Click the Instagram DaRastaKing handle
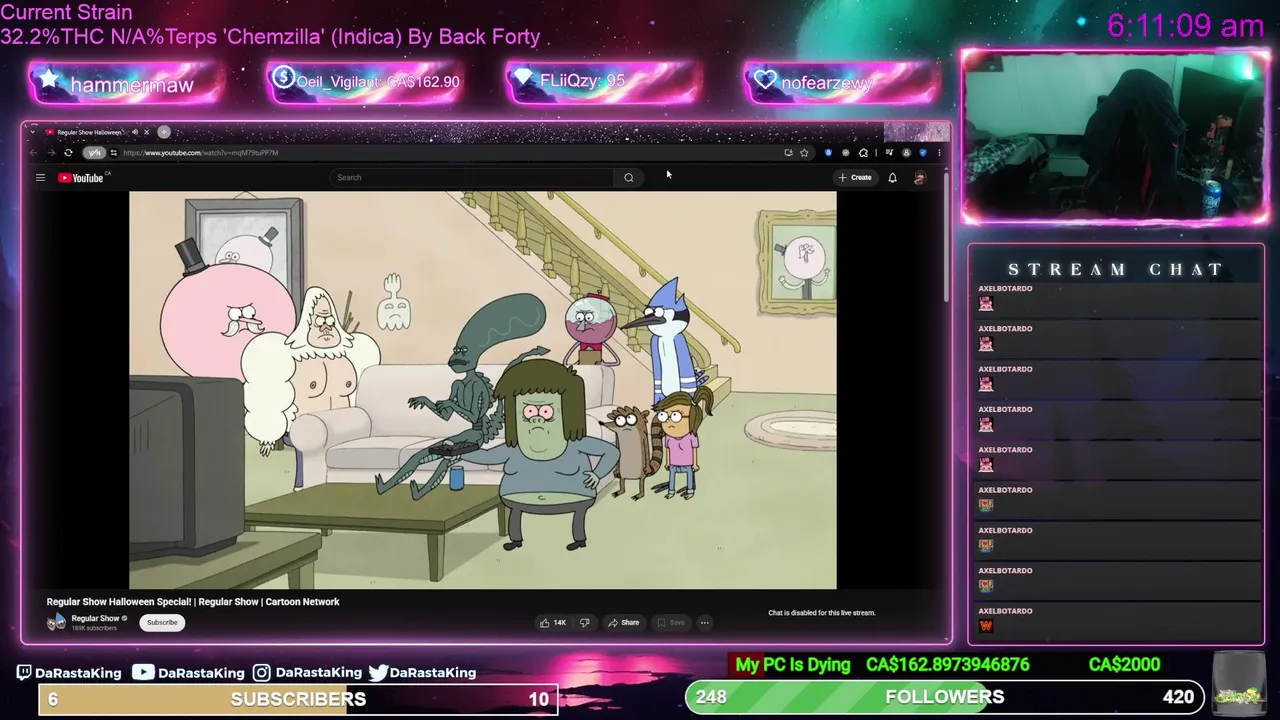The width and height of the screenshot is (1280, 720). coord(319,673)
